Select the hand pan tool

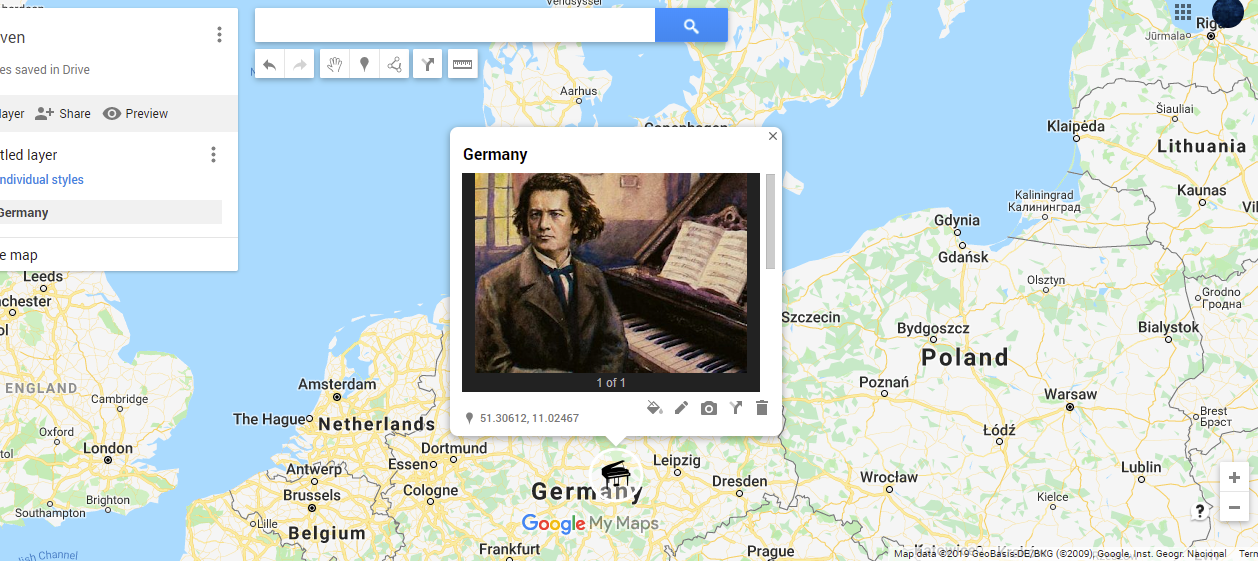335,65
